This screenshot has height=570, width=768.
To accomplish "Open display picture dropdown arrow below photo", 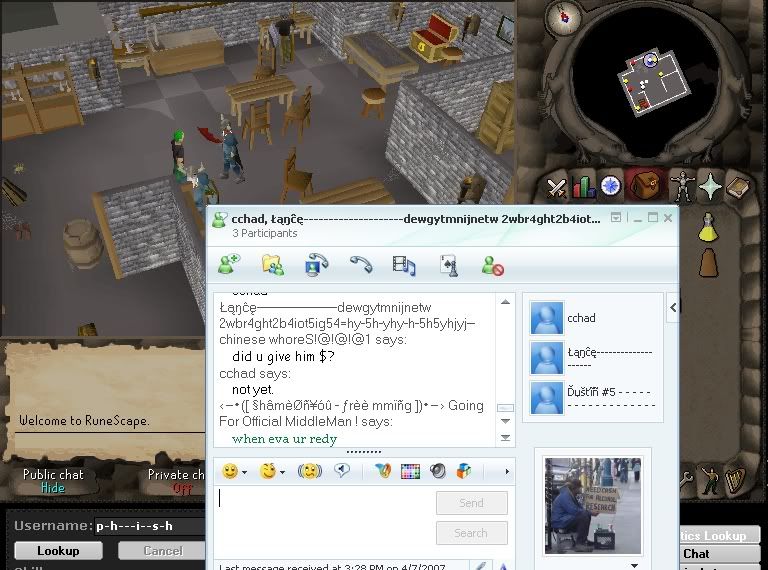I will [x=634, y=566].
